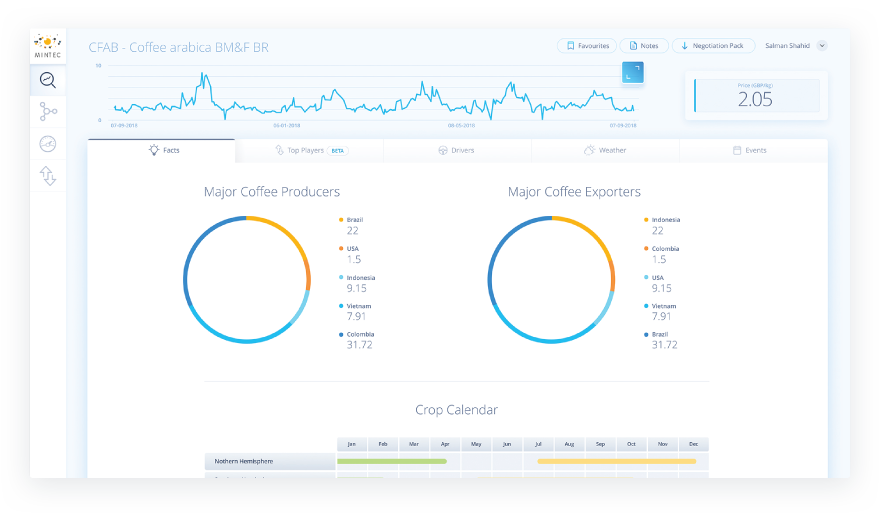Switch to the Facts tab
880x520 pixels.
(162, 150)
